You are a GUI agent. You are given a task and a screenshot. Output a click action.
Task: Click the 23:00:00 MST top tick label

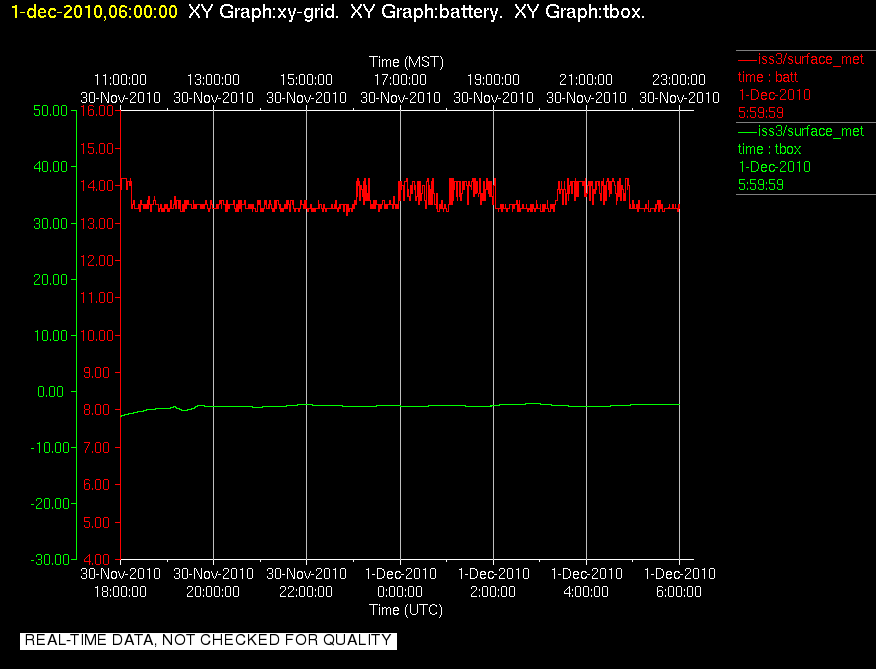(x=679, y=89)
